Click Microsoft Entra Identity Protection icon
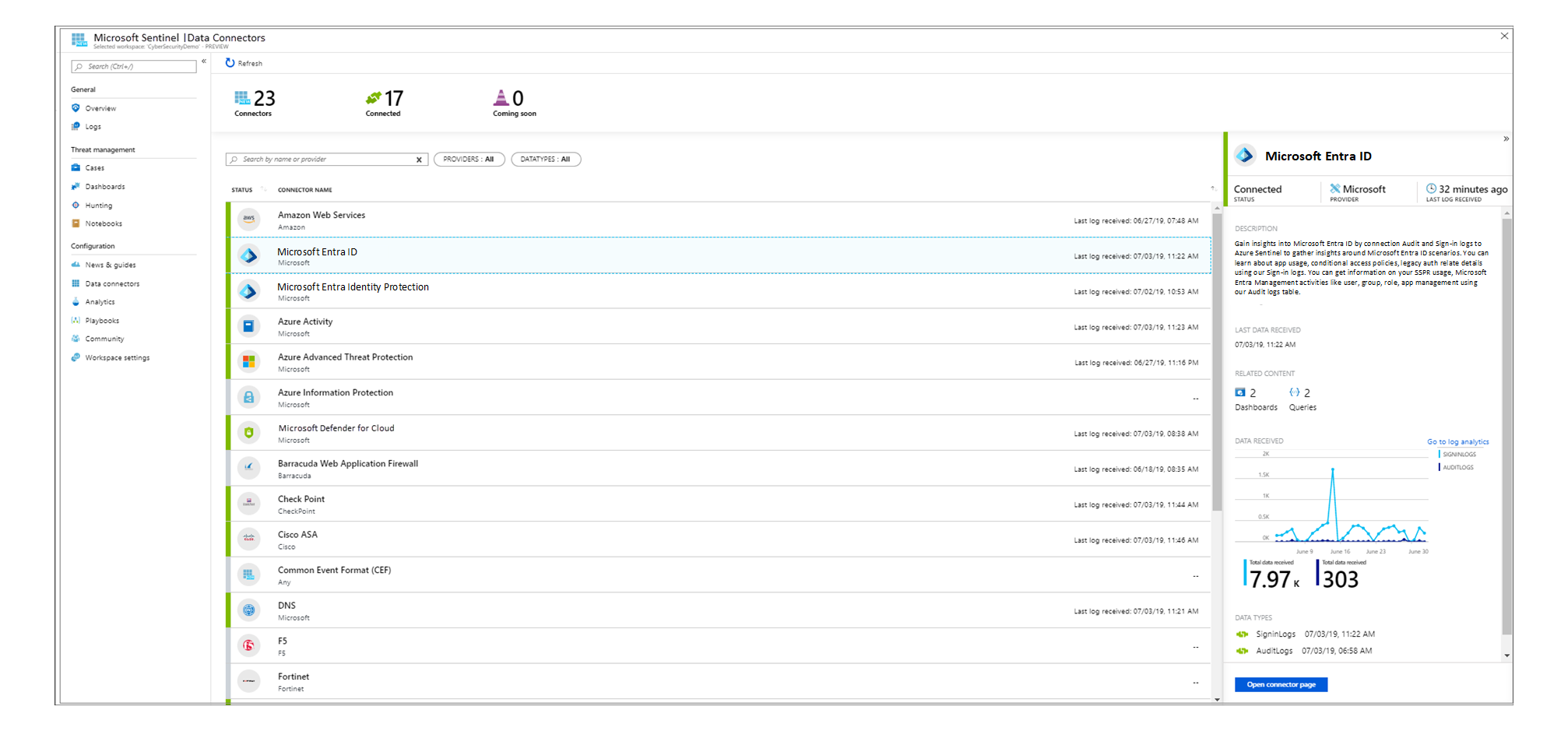This screenshot has height=731, width=1568. [248, 291]
